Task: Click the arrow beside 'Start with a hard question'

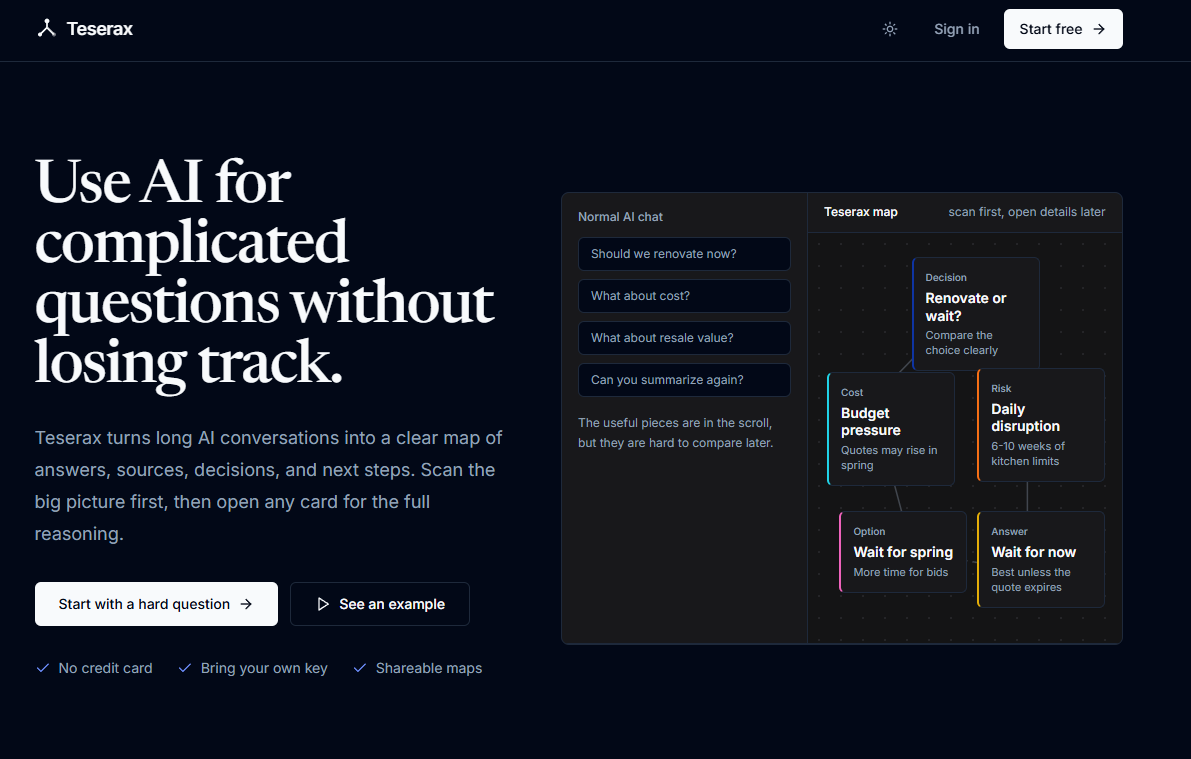Action: pyautogui.click(x=246, y=604)
